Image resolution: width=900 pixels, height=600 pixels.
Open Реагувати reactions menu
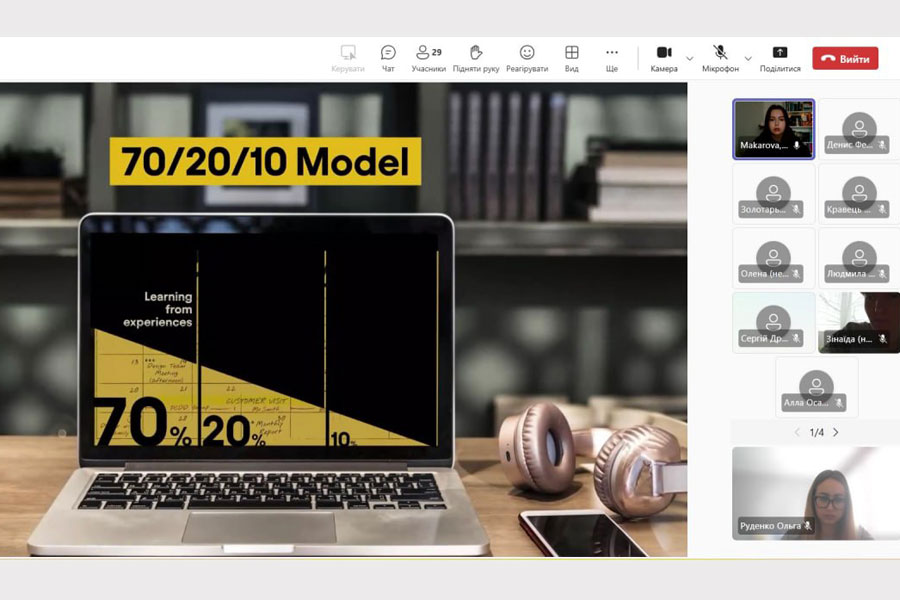tap(527, 59)
